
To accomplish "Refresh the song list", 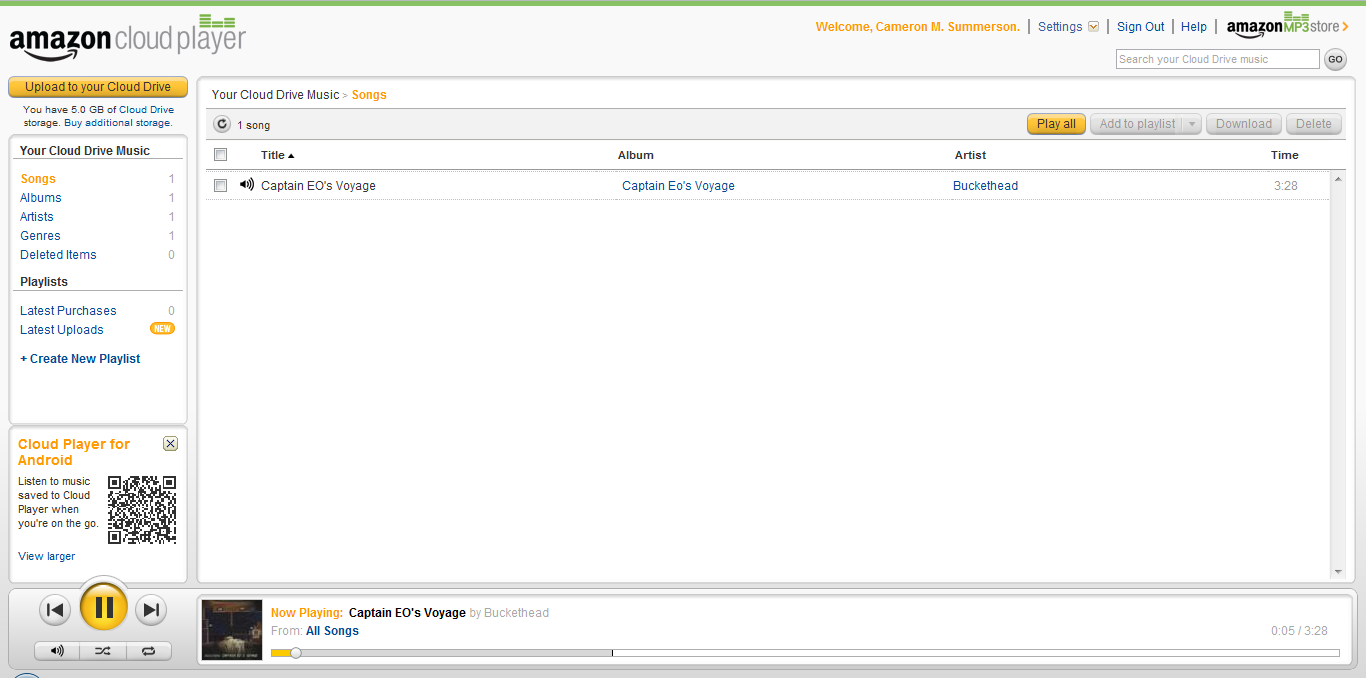I will [221, 124].
